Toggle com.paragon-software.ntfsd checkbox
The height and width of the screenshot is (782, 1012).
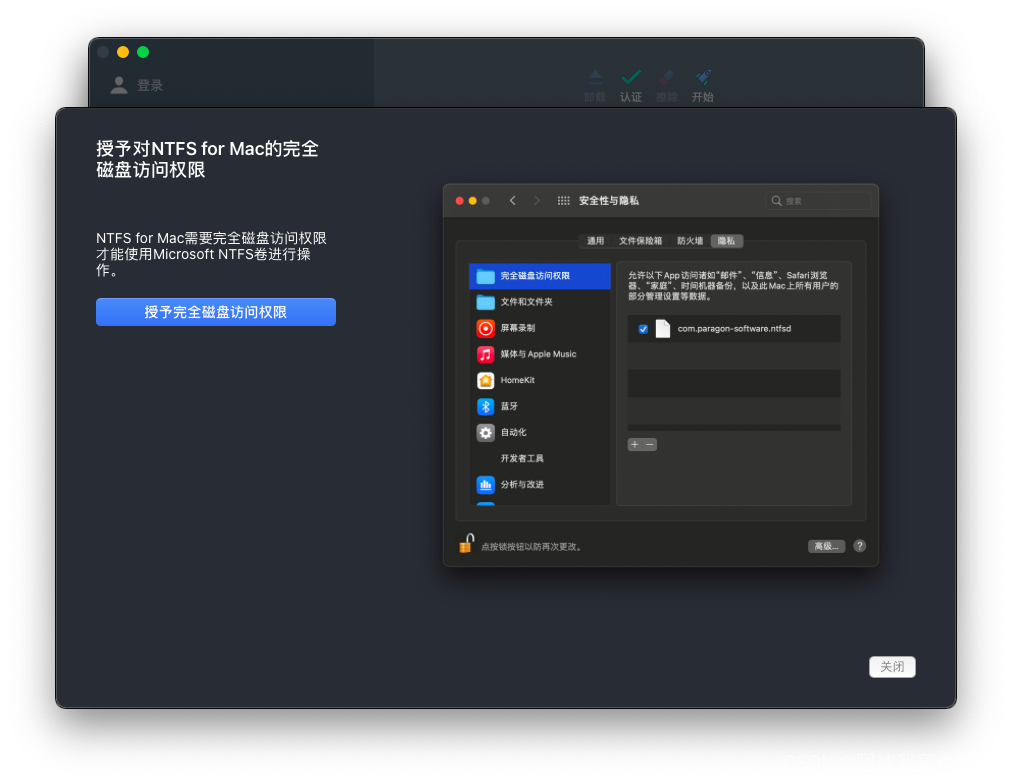[x=643, y=329]
